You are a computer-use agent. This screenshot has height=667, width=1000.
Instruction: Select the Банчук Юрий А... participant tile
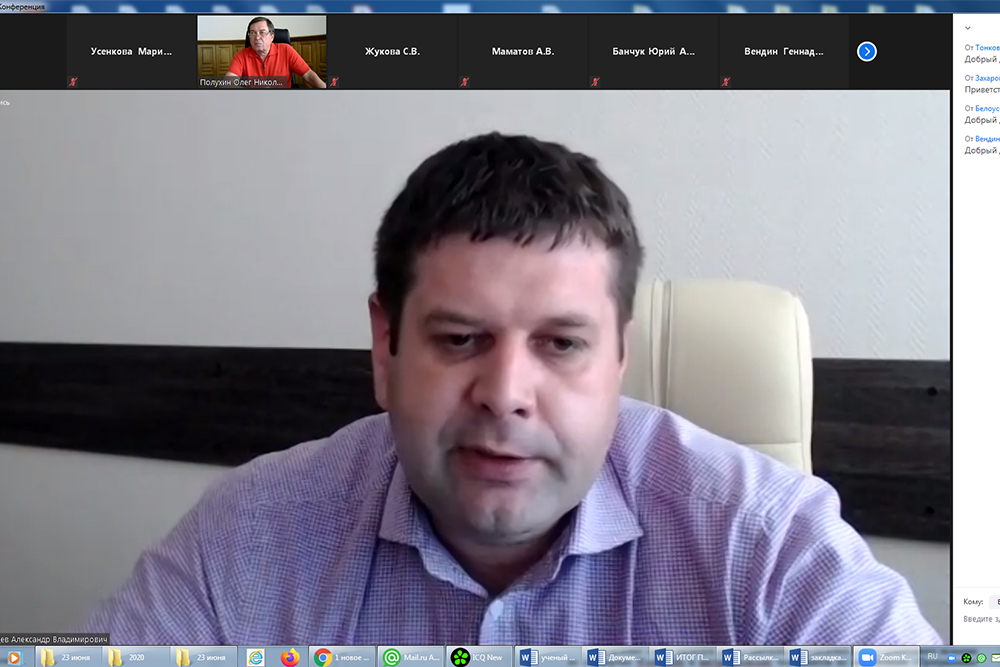653,51
